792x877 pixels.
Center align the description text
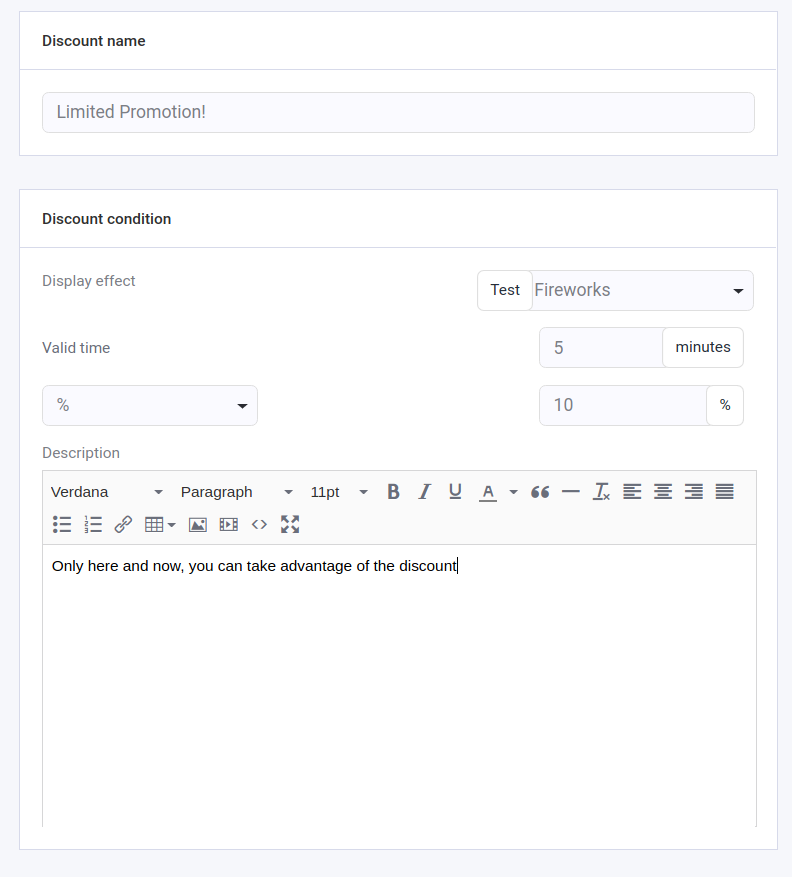coord(663,492)
